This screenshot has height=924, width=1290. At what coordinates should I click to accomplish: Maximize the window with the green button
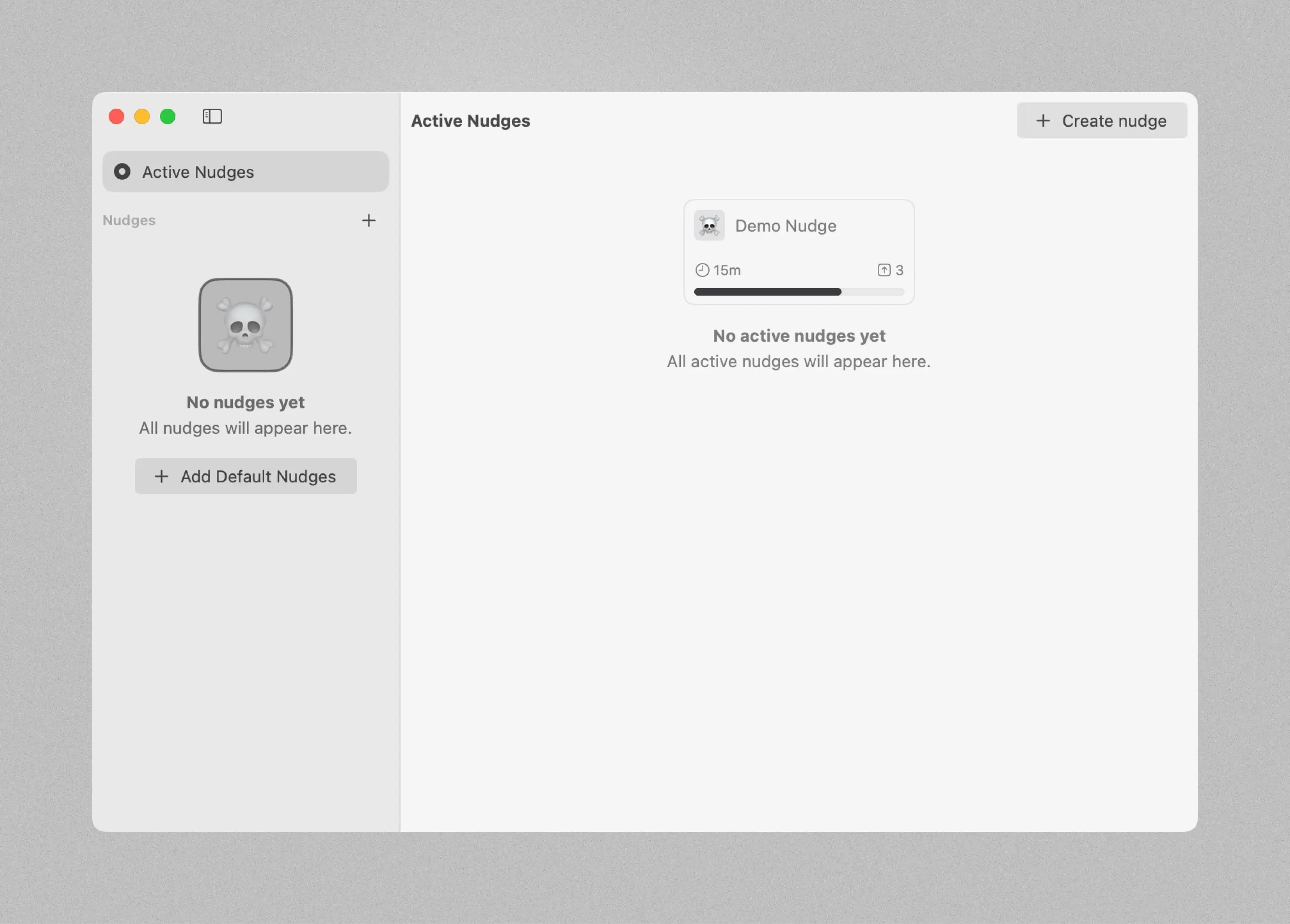coord(168,116)
